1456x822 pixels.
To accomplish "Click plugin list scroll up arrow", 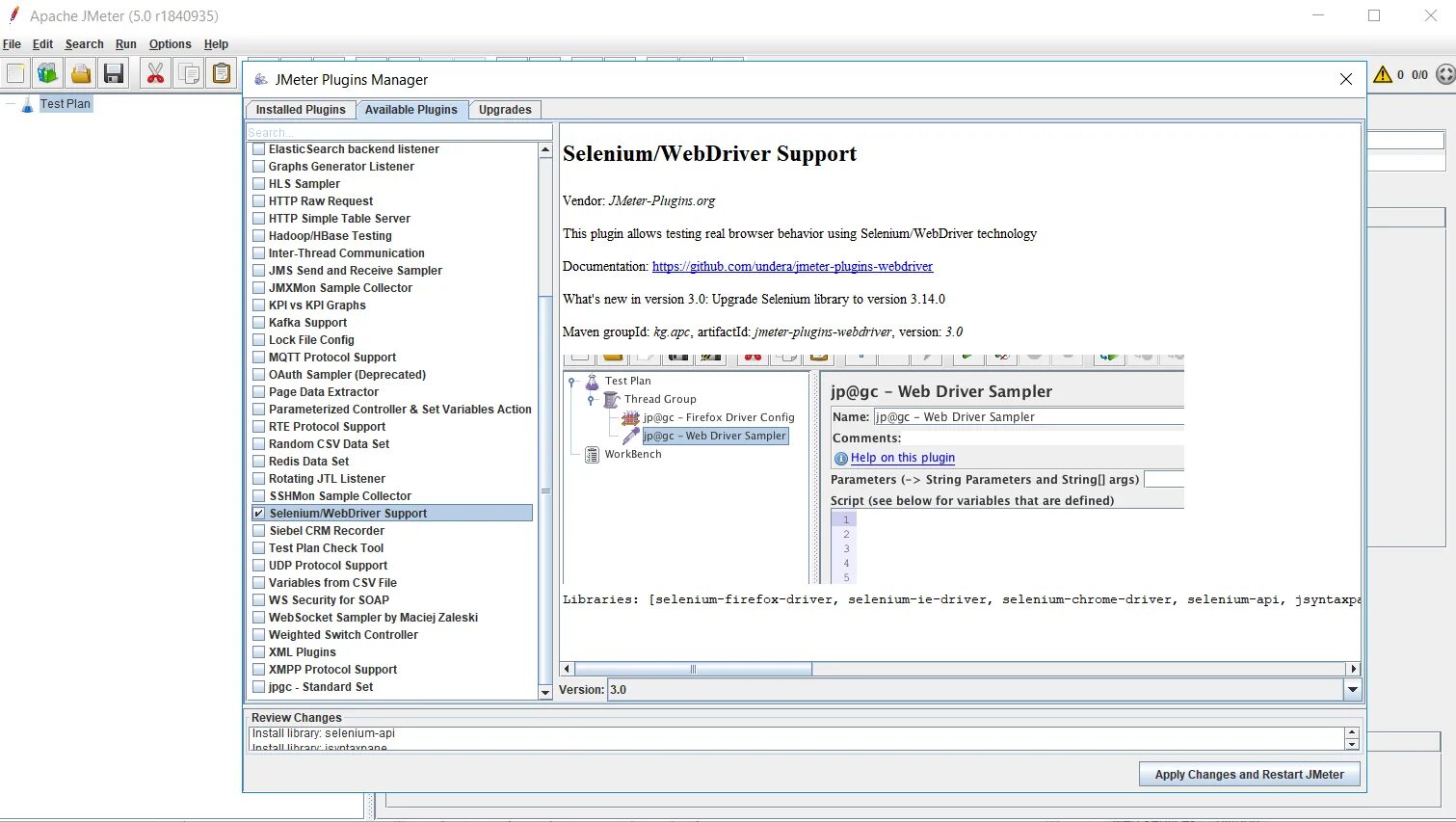I will [545, 150].
